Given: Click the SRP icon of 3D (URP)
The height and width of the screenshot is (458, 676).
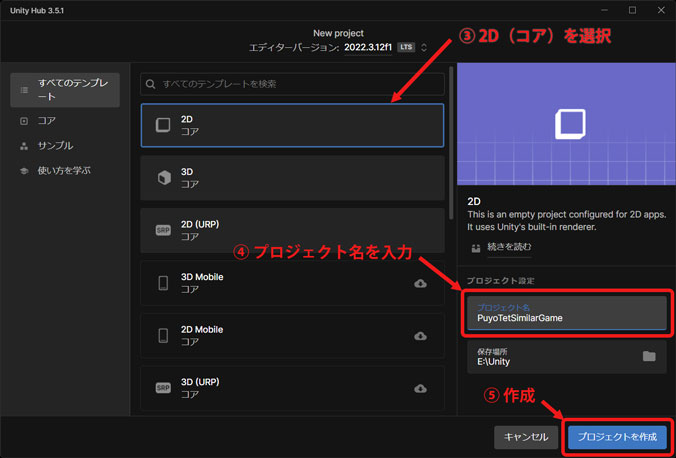Looking at the screenshot, I should point(163,388).
